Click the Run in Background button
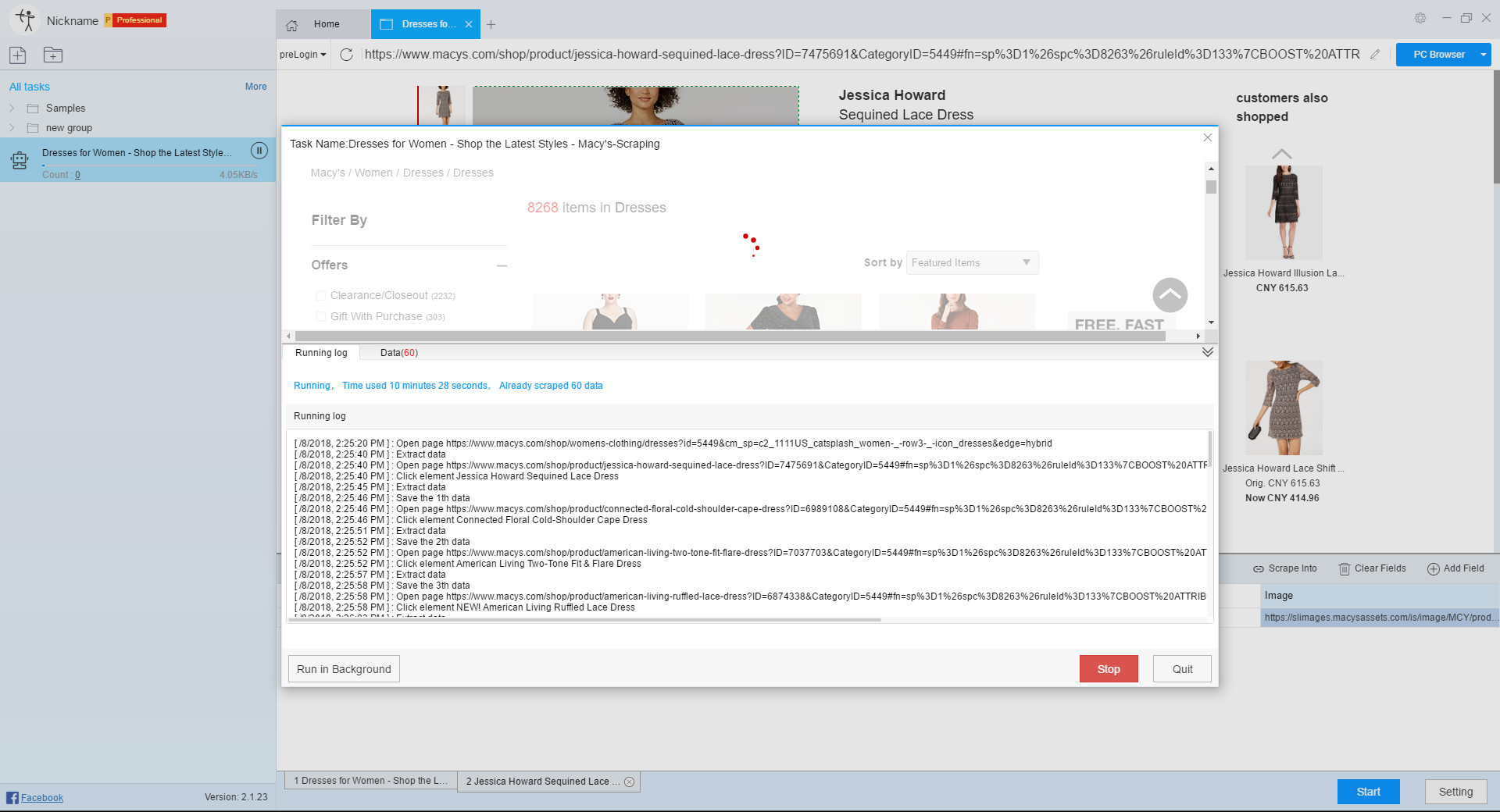 tap(344, 669)
